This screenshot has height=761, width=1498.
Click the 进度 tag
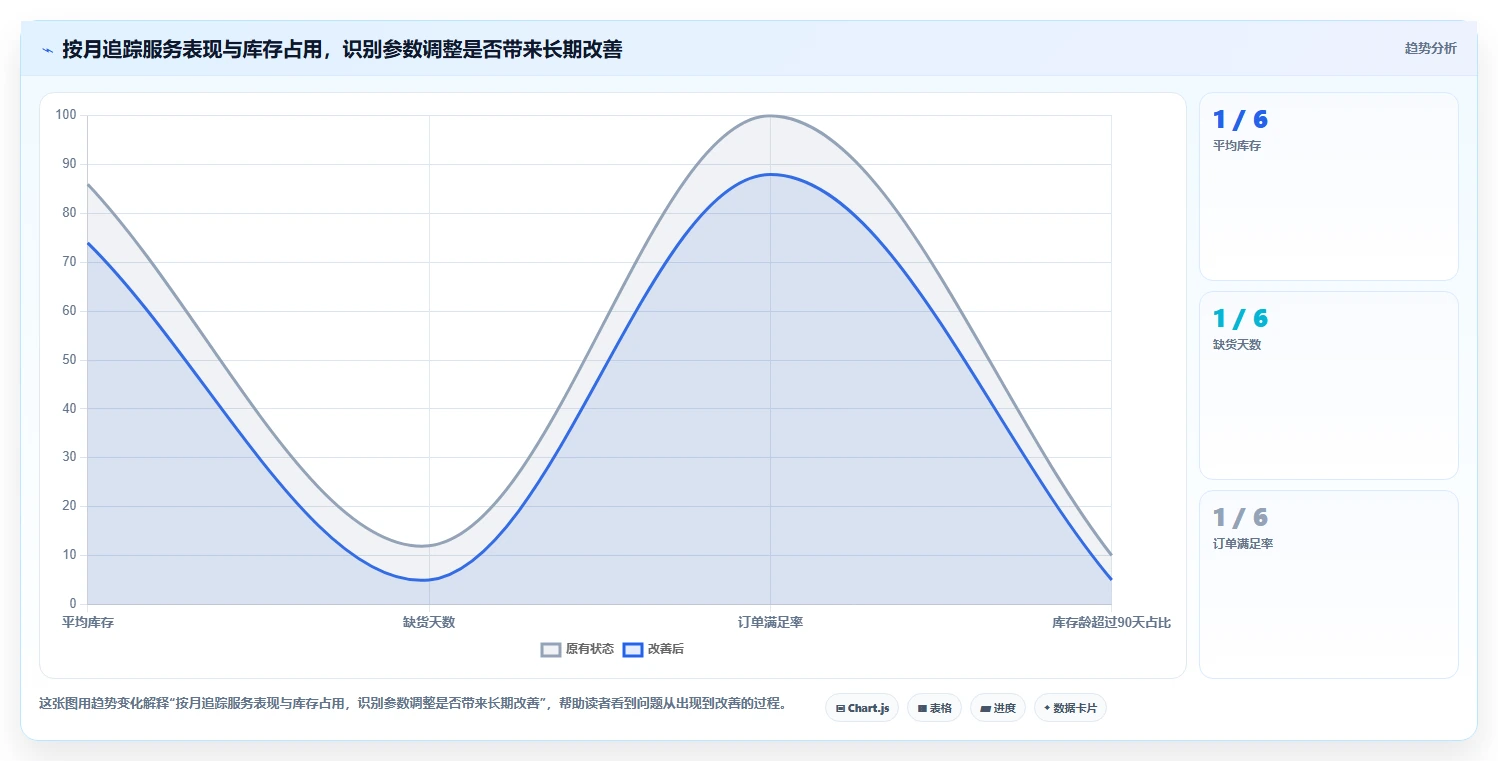pyautogui.click(x=998, y=708)
